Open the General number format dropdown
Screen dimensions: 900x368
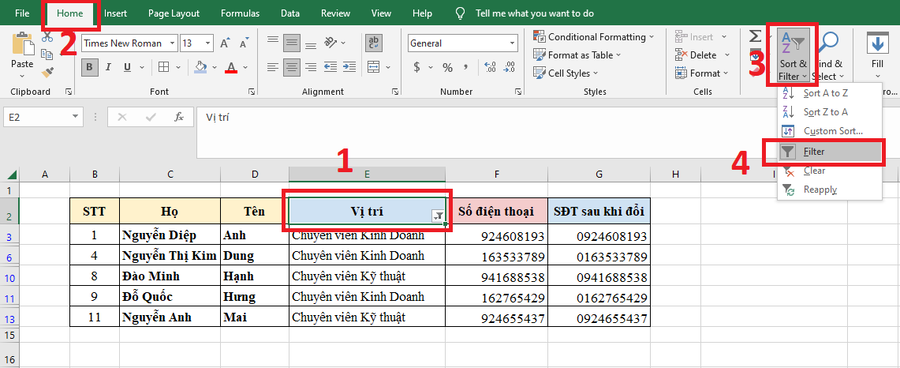pyautogui.click(x=513, y=43)
